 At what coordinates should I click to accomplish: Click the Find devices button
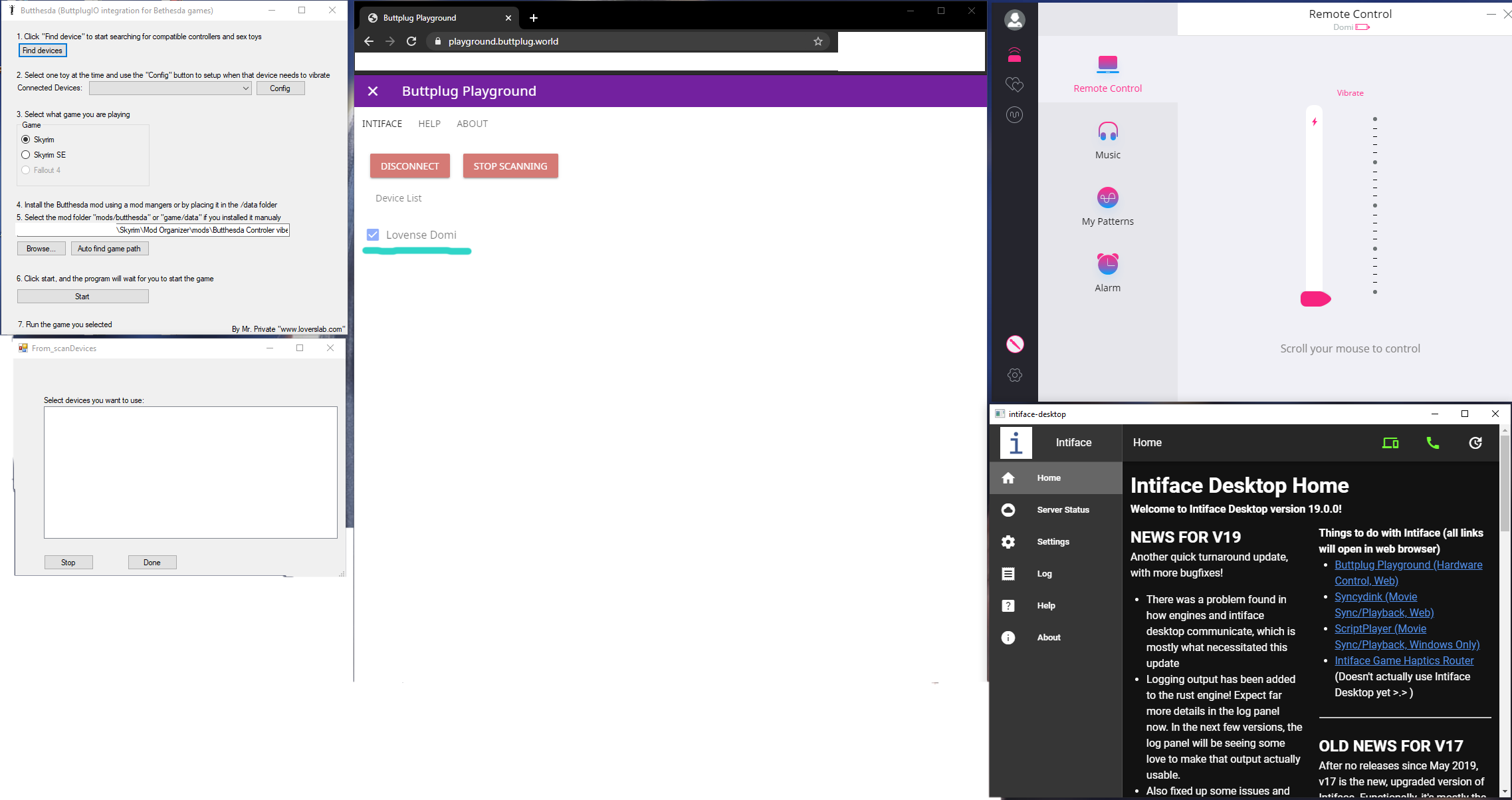pos(43,51)
